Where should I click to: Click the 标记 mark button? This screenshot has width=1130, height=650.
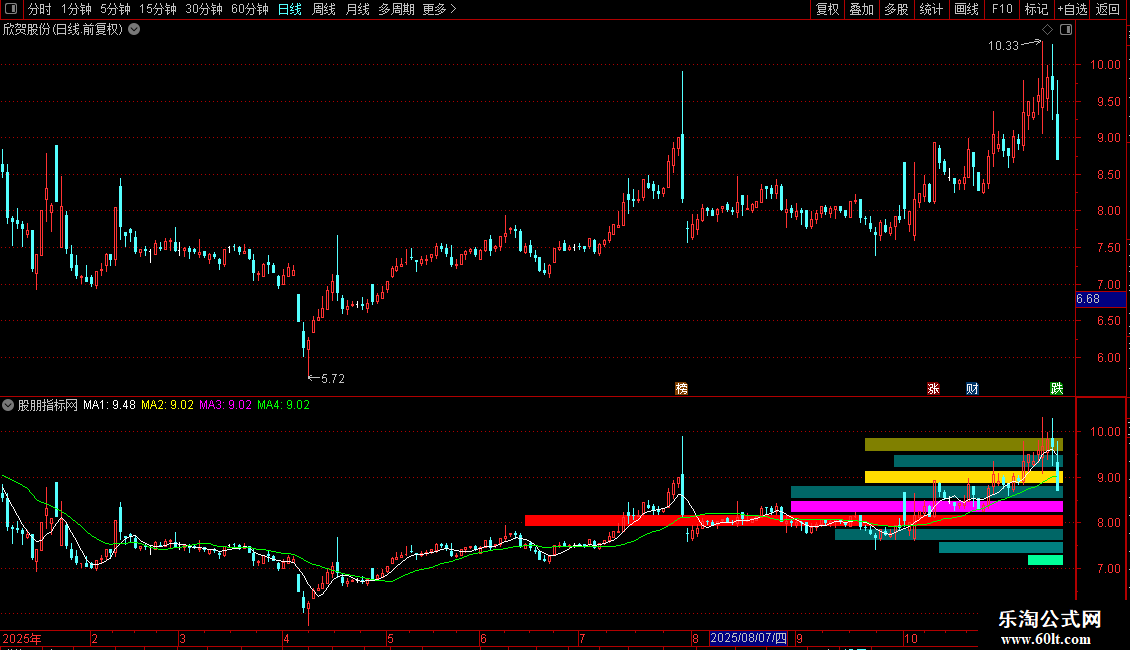click(x=1036, y=9)
